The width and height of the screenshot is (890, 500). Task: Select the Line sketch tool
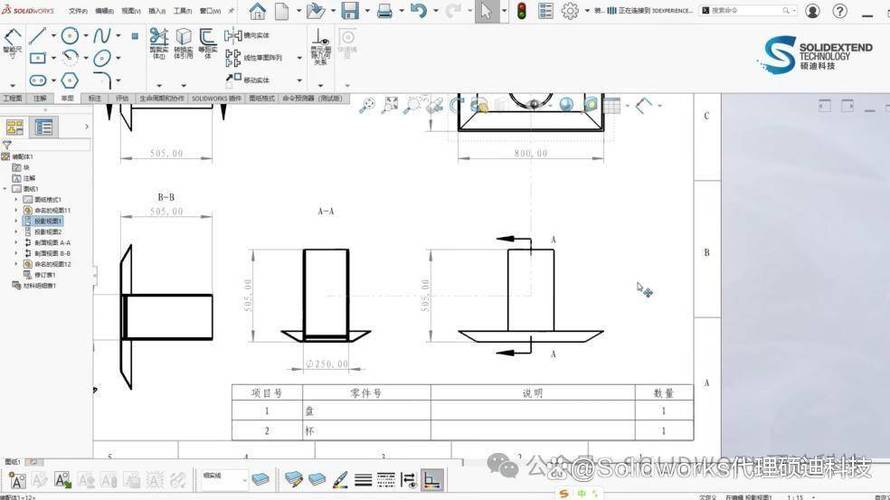point(37,36)
